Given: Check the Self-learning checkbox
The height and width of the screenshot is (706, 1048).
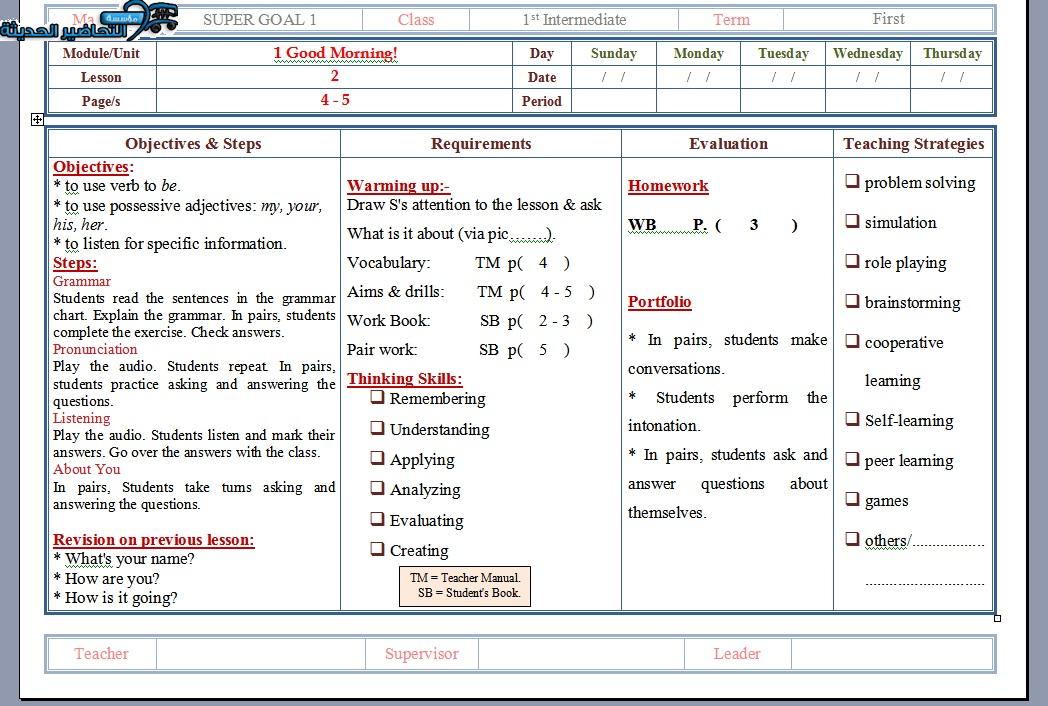Looking at the screenshot, I should pos(852,419).
